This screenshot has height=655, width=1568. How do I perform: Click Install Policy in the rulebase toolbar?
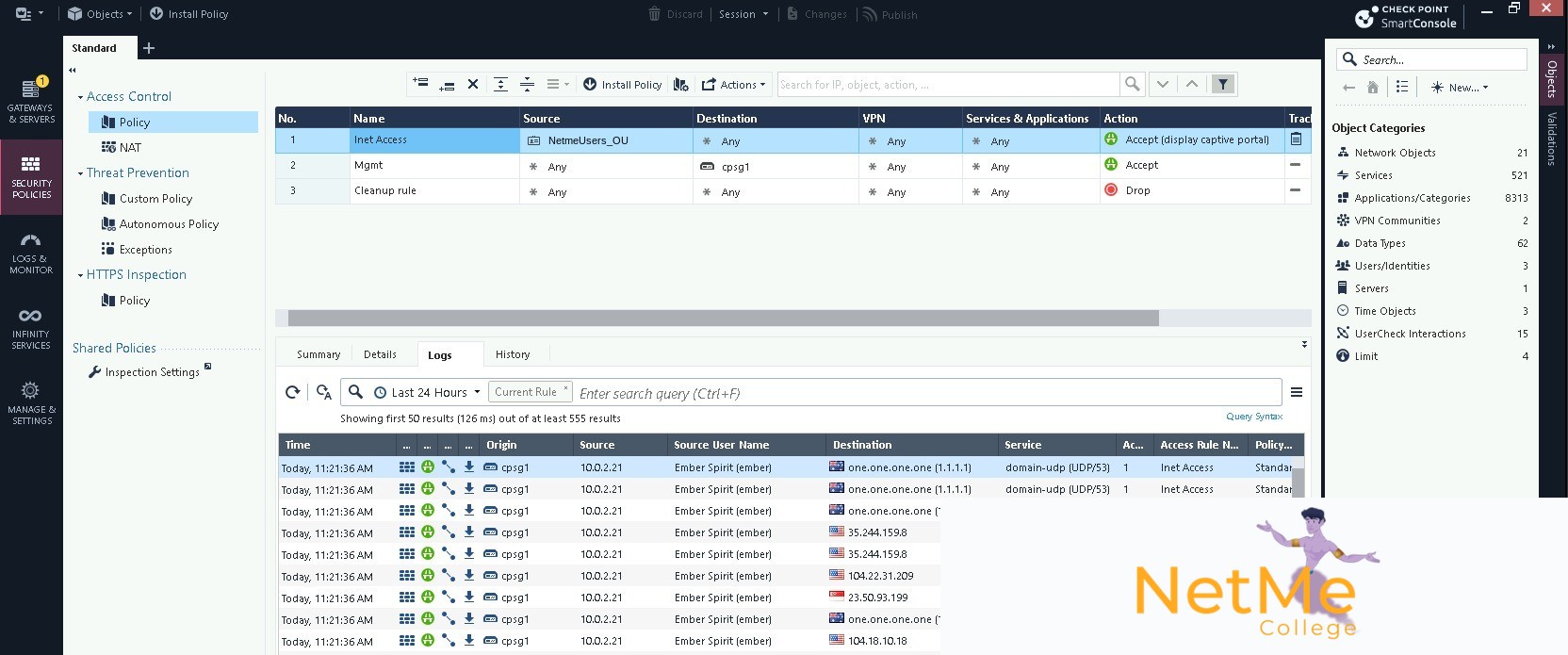coord(622,84)
